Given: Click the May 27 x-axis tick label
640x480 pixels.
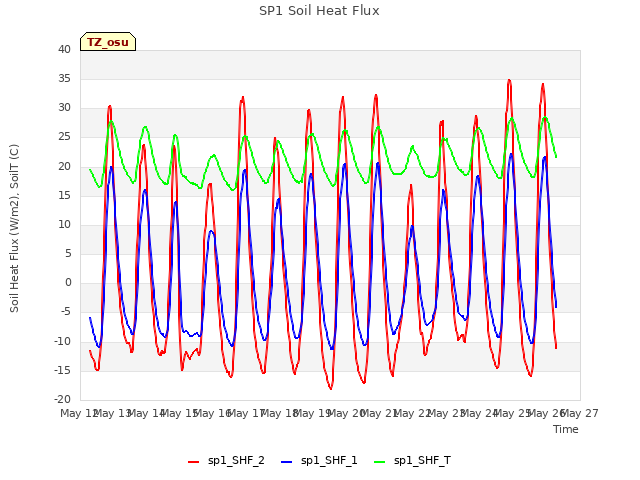Looking at the screenshot, I should (x=580, y=413).
